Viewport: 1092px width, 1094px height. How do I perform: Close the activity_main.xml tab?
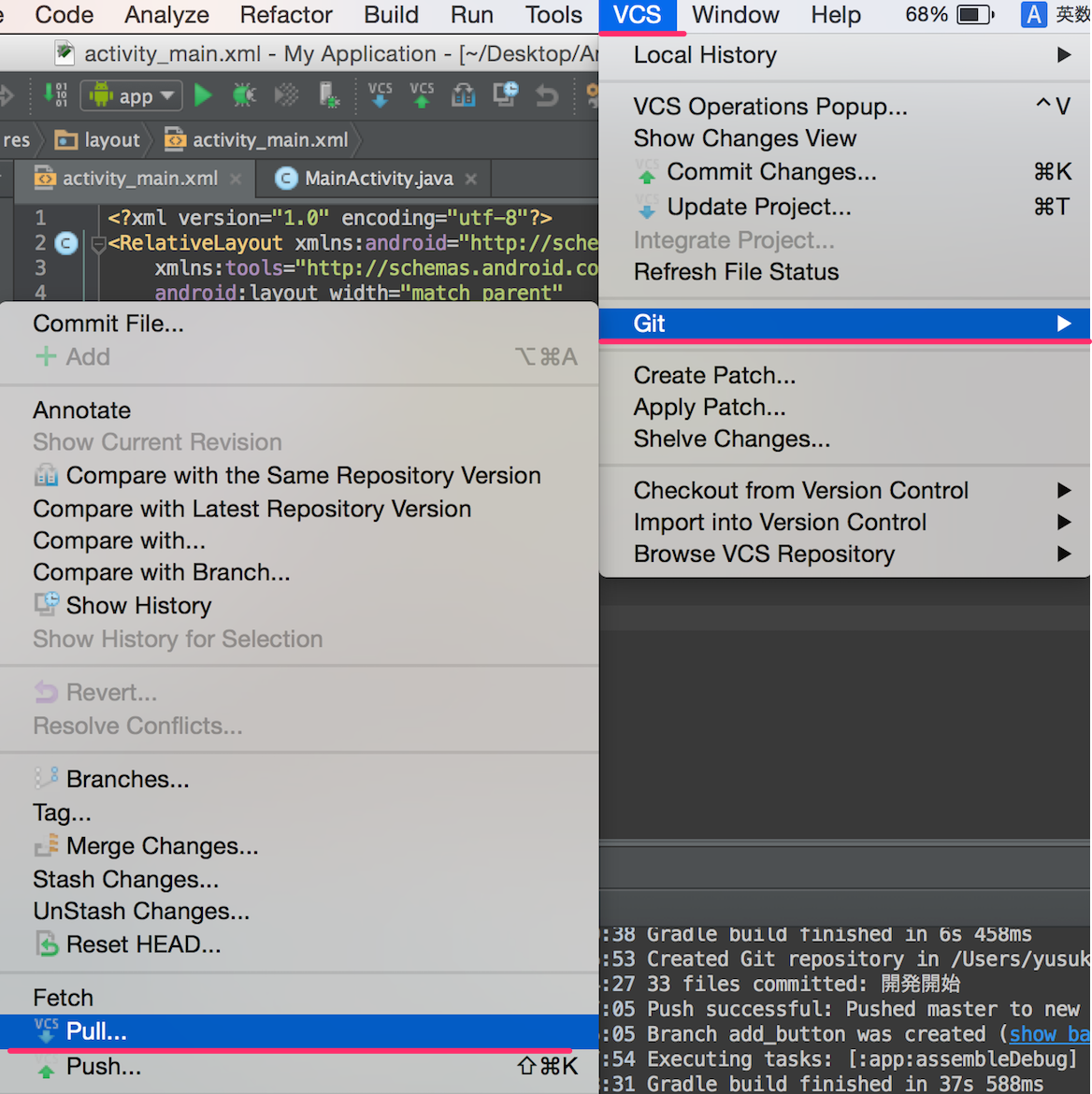coord(236,180)
